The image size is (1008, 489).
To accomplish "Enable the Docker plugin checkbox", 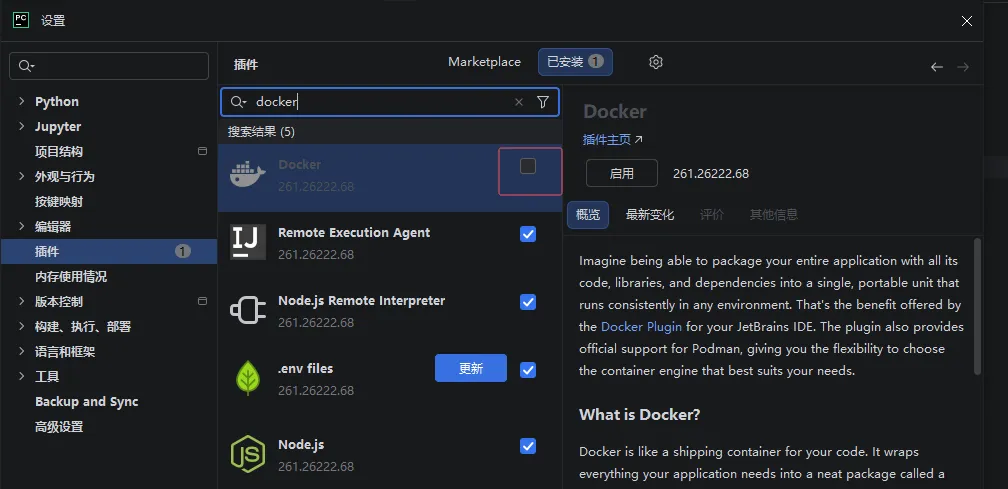I will tap(528, 166).
